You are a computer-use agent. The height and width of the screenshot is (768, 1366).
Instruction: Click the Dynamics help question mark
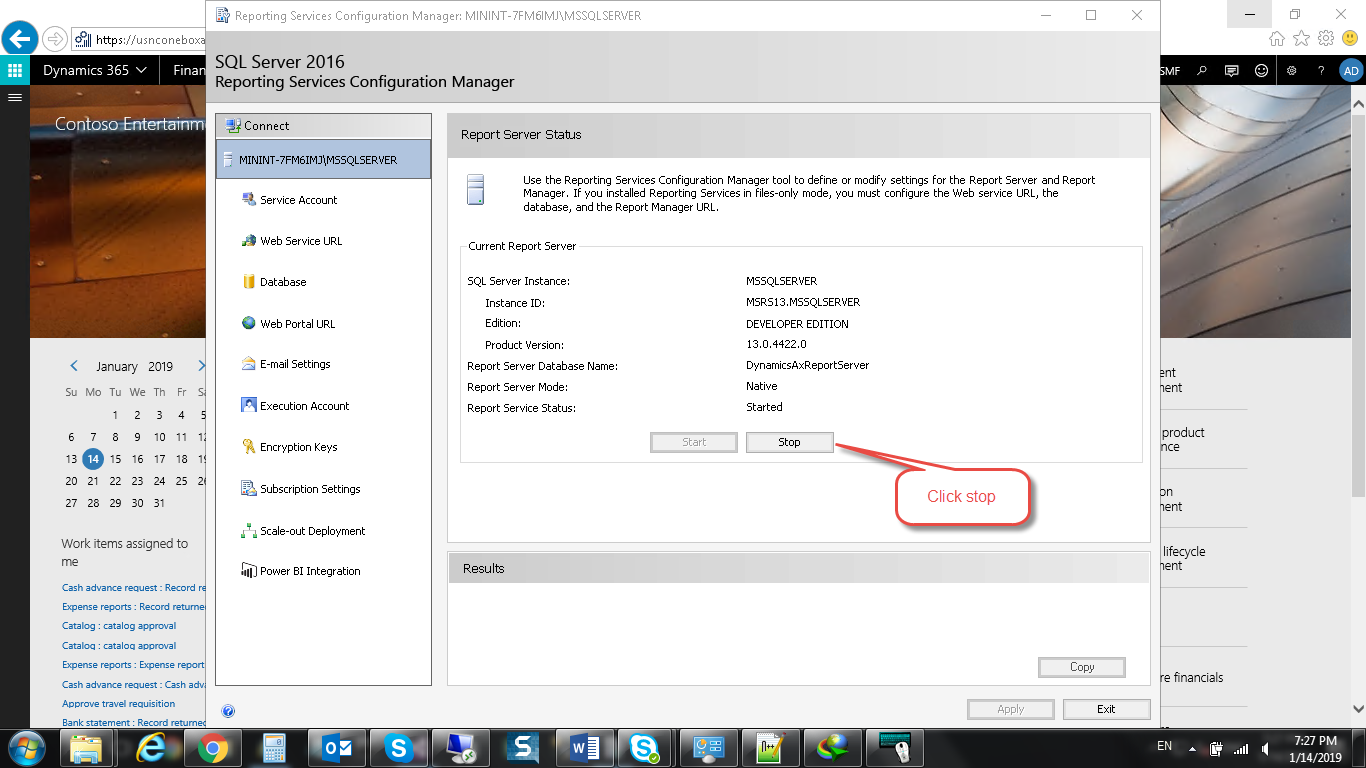(1321, 71)
